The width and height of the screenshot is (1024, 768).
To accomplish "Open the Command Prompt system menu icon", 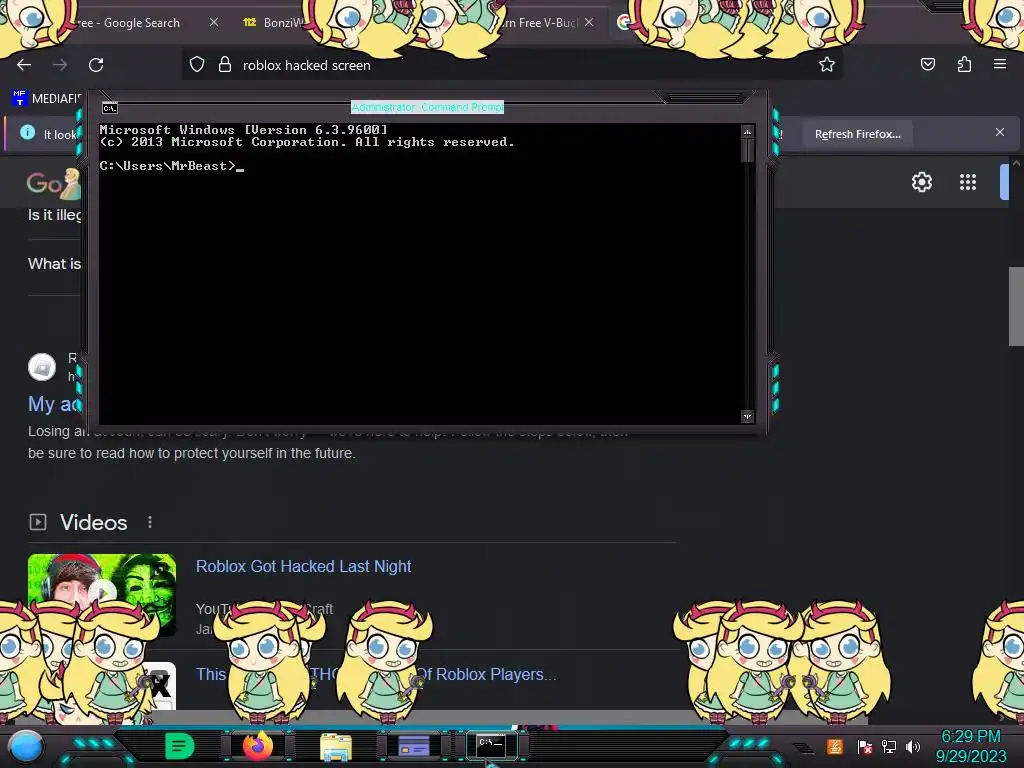I will tap(110, 108).
